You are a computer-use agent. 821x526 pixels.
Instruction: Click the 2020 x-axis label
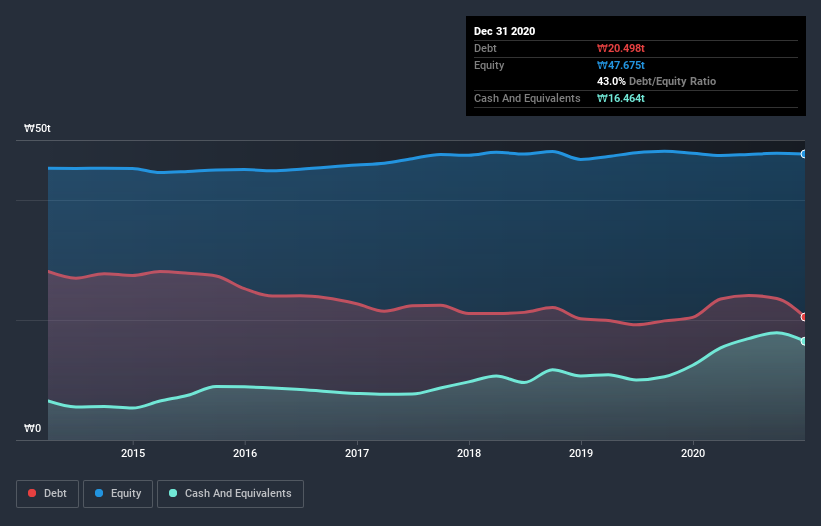click(693, 453)
